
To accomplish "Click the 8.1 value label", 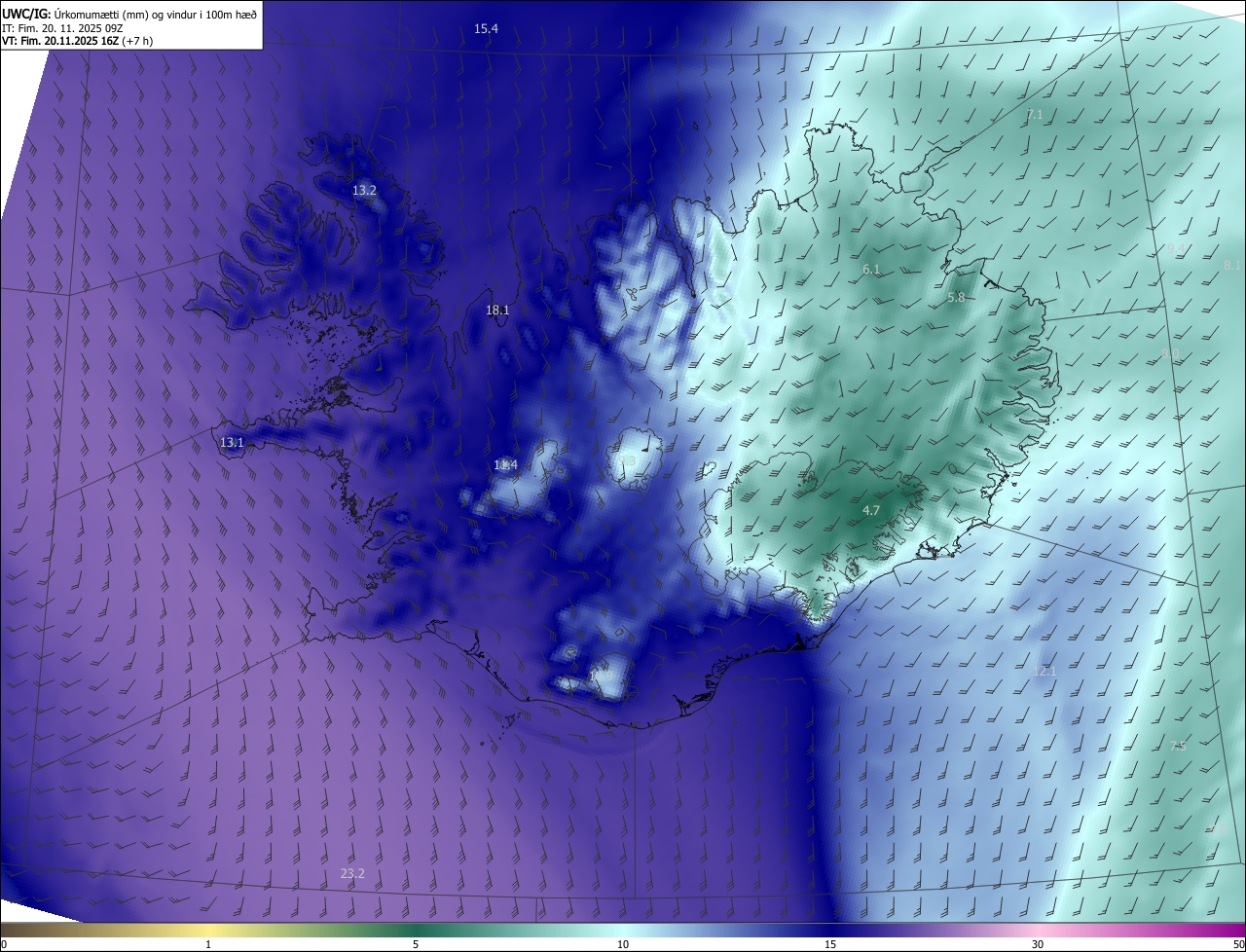I will pos(1231,266).
